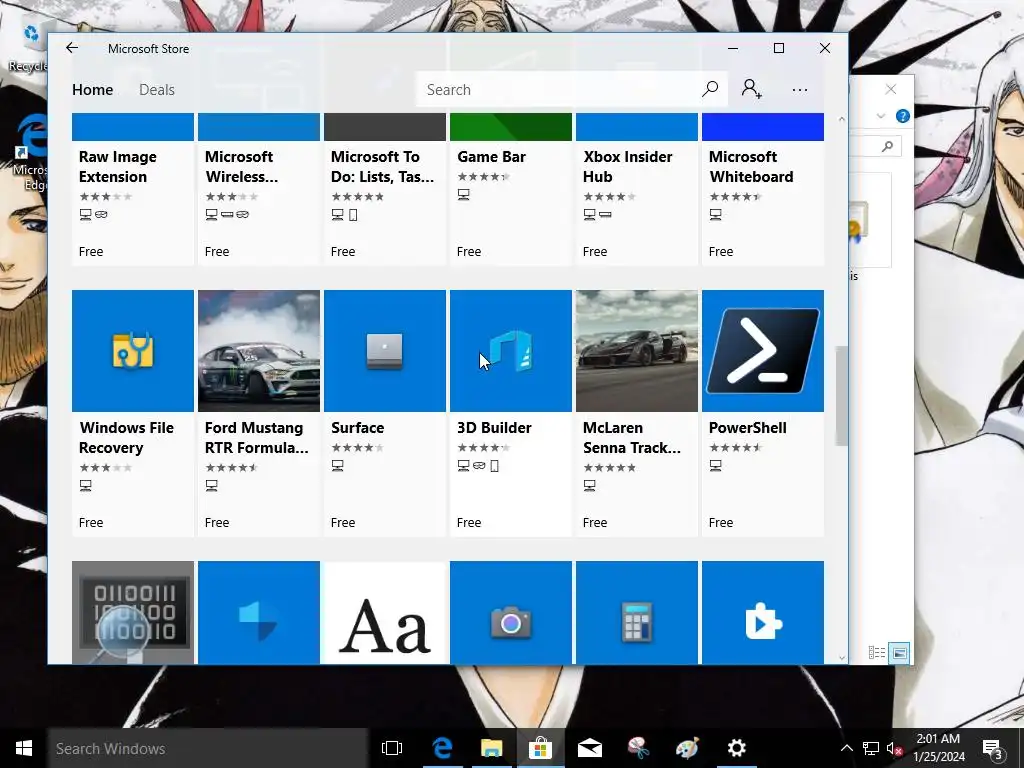Select Microsoft To Do app title
This screenshot has height=768, width=1024.
382,167
